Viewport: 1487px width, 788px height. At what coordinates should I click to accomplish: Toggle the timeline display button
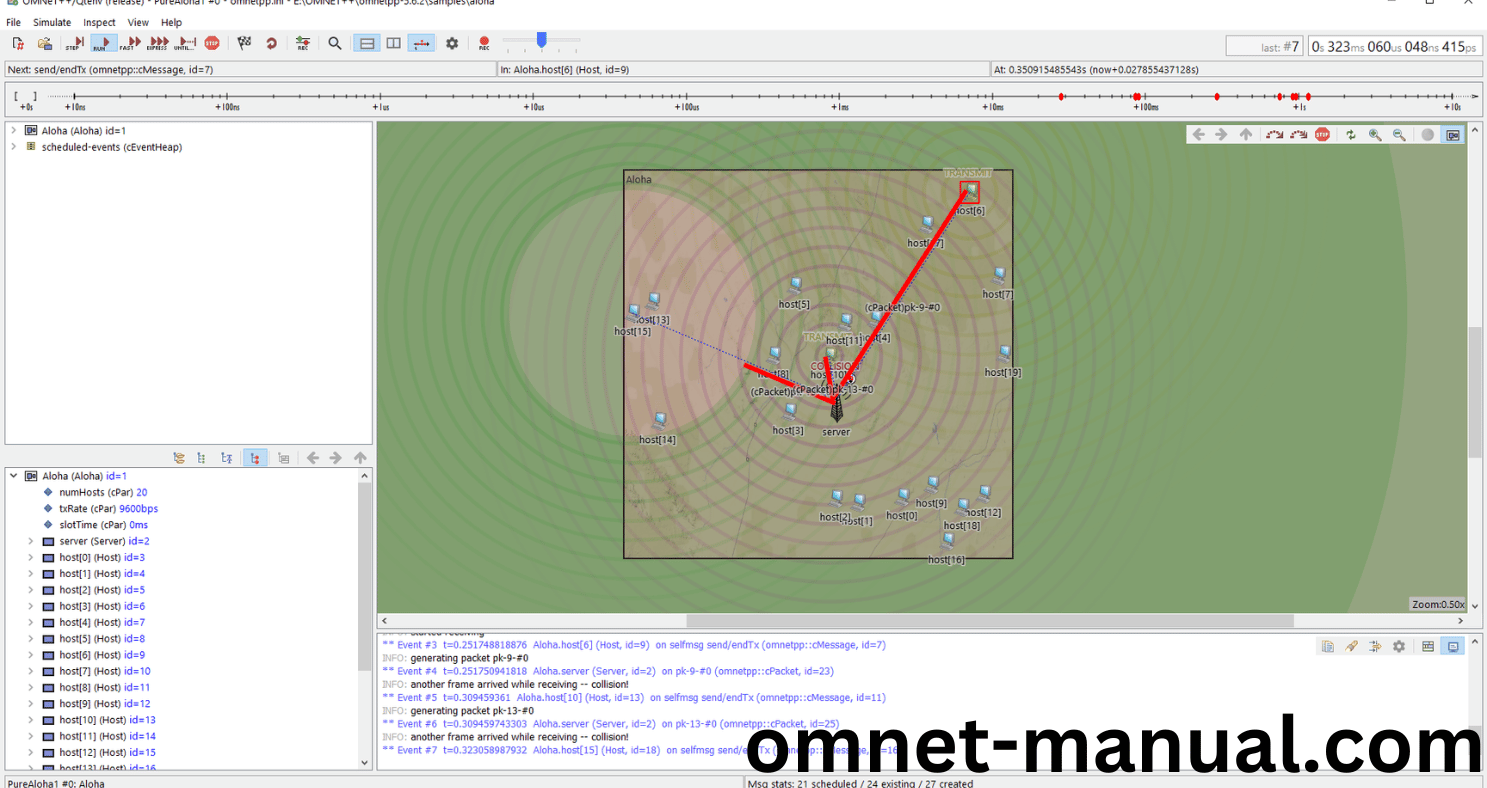click(421, 44)
